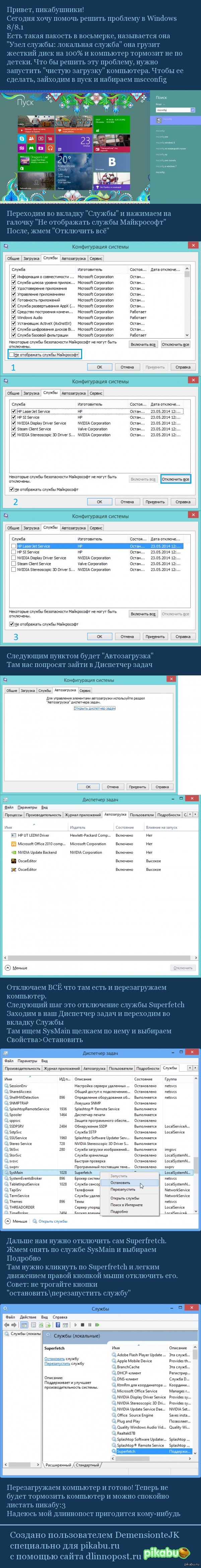Viewport: 201px width, 1568px height.
Task: Select the Superfetch row in Services list
Action: click(152, 1451)
